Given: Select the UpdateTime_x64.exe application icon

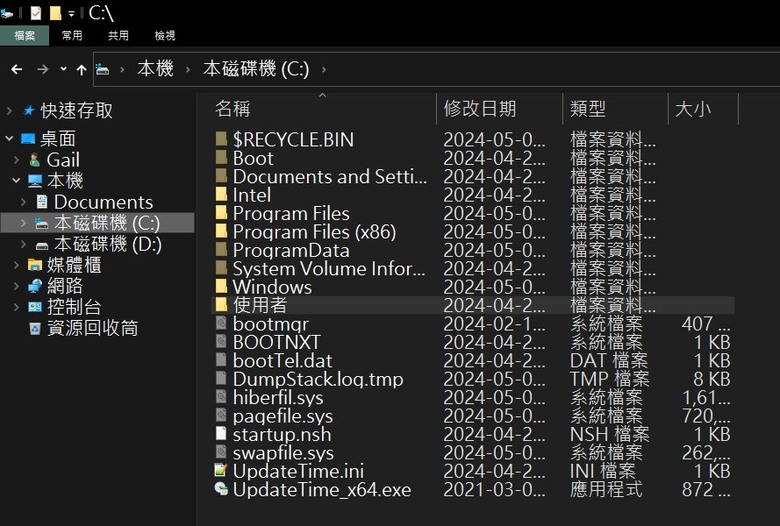Looking at the screenshot, I should [x=221, y=489].
